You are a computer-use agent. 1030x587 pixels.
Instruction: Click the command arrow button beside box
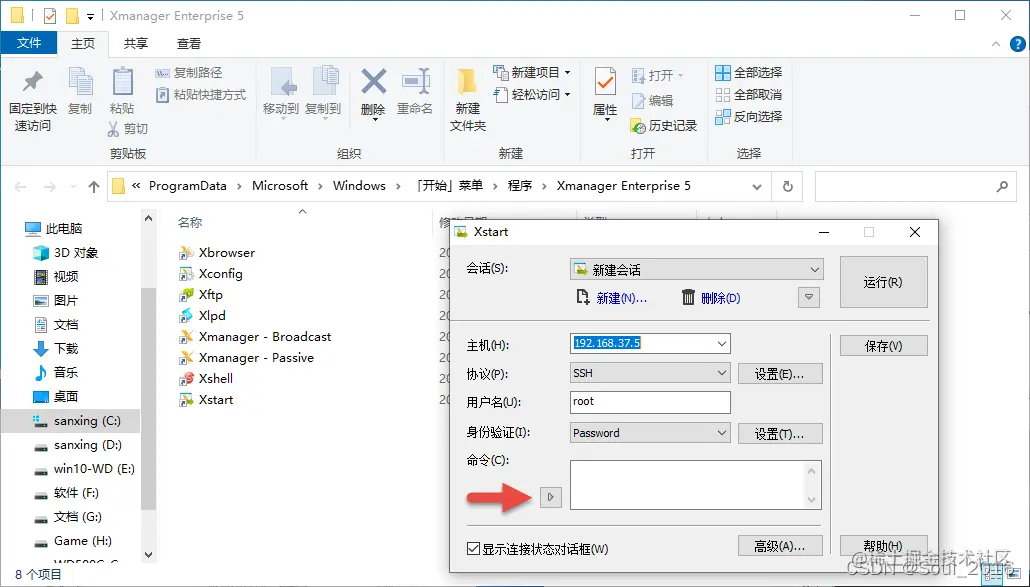(x=550, y=497)
